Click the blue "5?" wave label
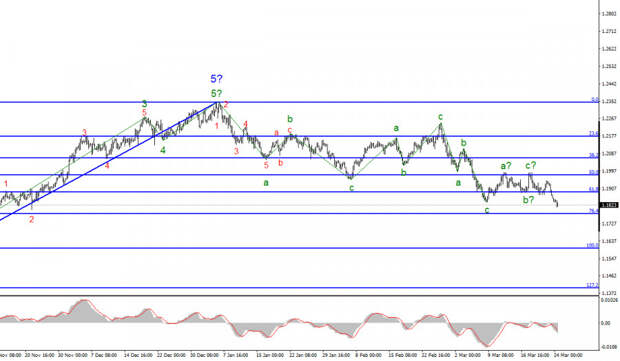The height and width of the screenshot is (361, 620). point(216,79)
